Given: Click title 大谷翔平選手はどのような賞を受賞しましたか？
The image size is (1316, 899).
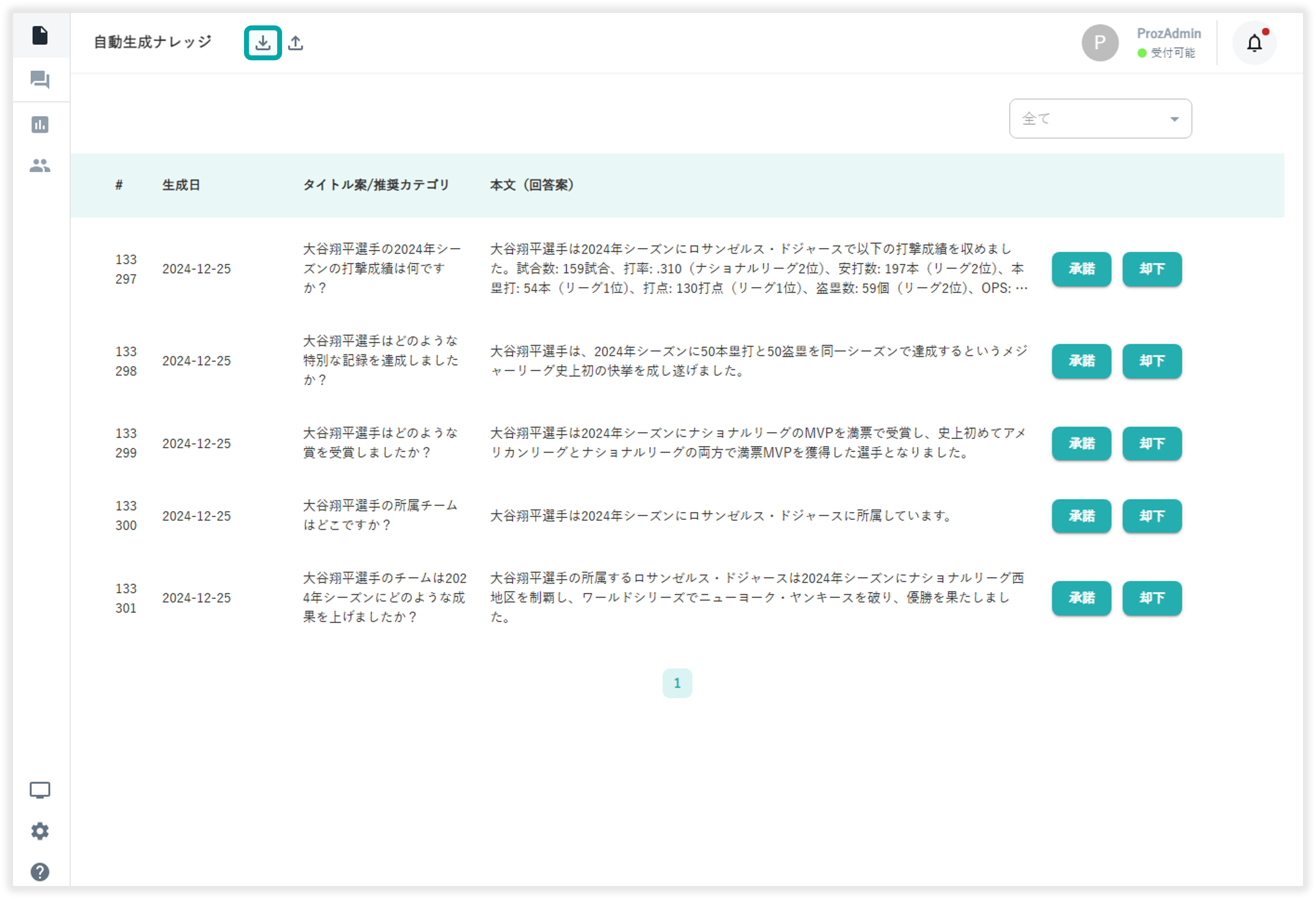Looking at the screenshot, I should point(380,443).
